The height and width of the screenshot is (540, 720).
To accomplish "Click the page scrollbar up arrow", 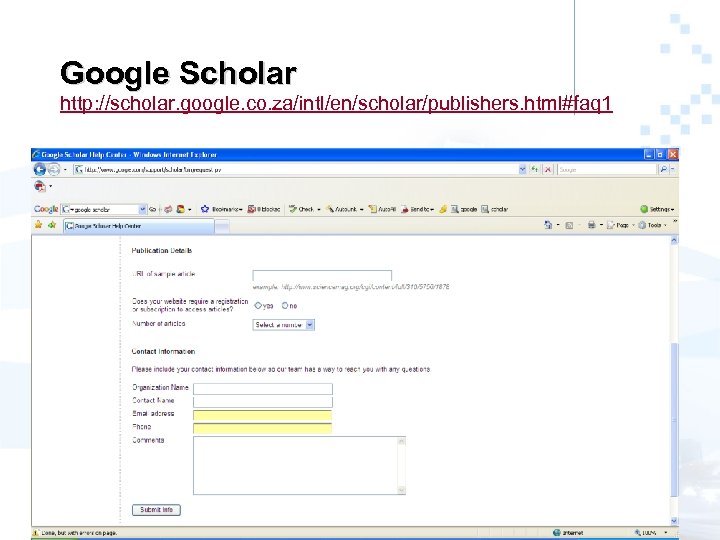I will click(x=674, y=240).
